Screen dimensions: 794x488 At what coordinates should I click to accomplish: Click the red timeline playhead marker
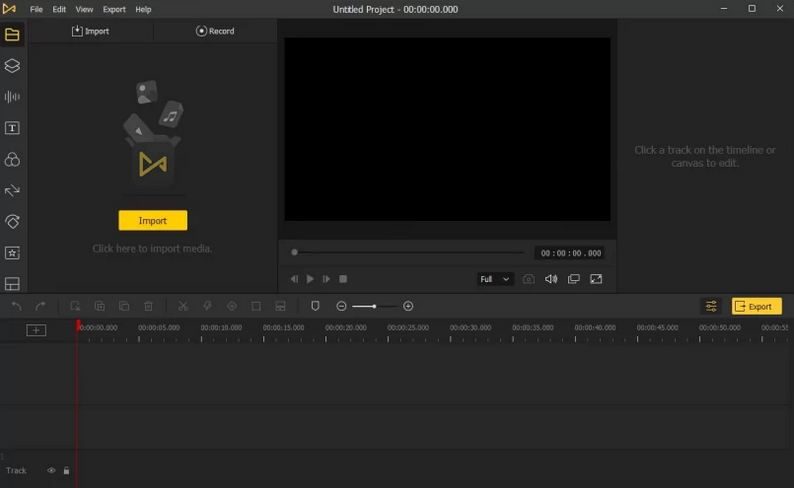point(78,326)
